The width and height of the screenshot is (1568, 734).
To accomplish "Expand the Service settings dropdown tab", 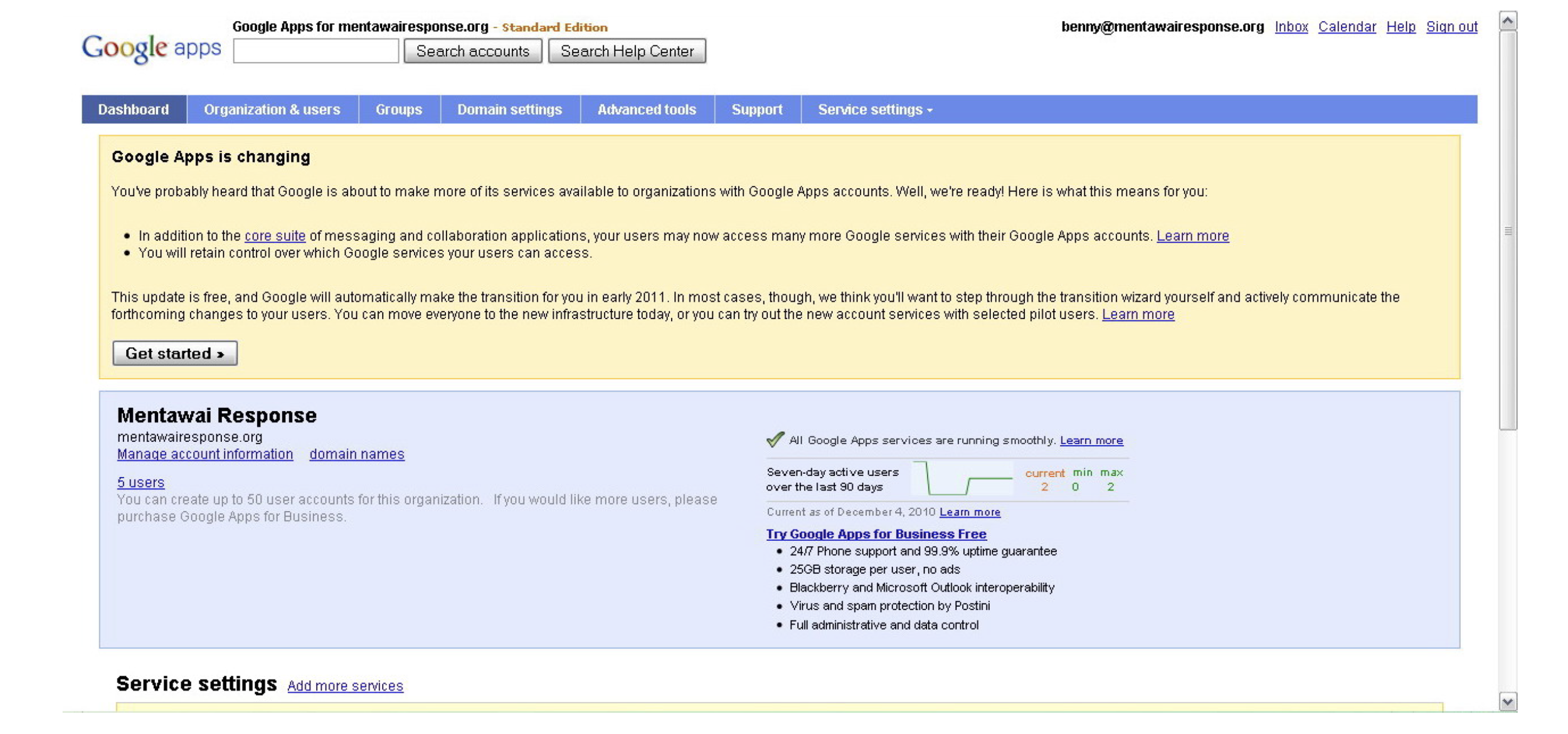I will point(875,110).
